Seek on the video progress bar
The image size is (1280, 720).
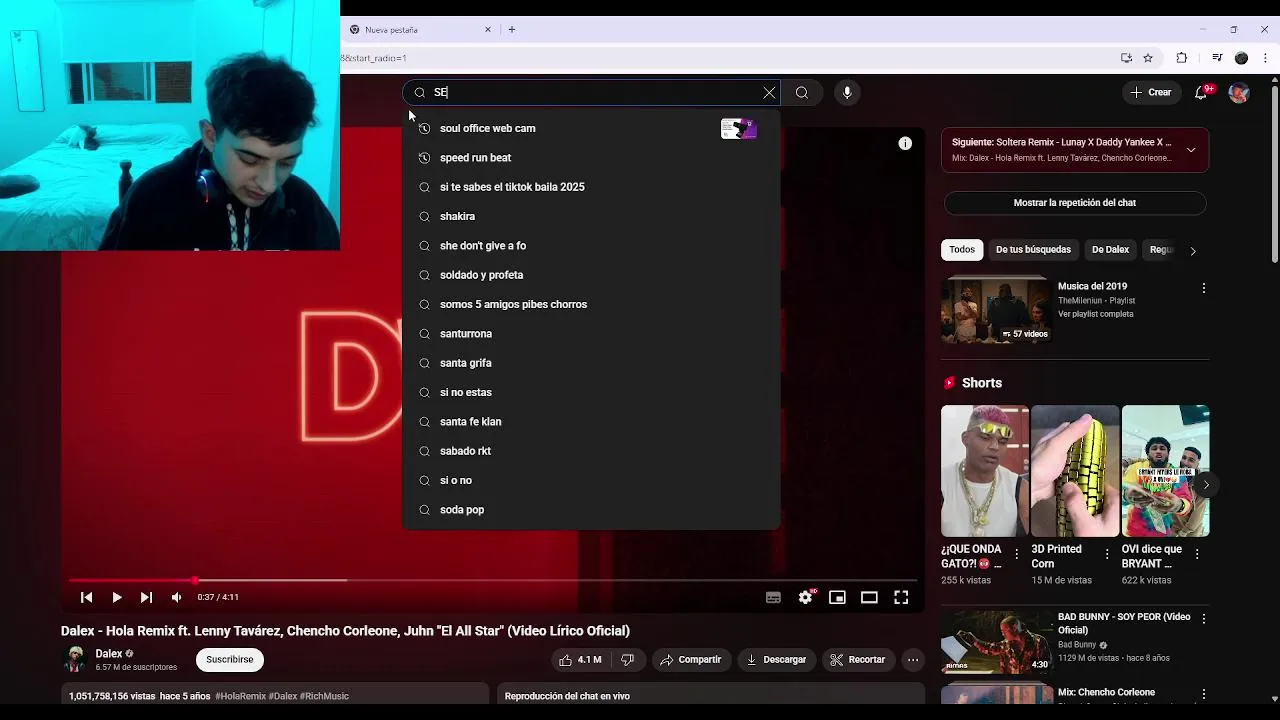point(493,580)
